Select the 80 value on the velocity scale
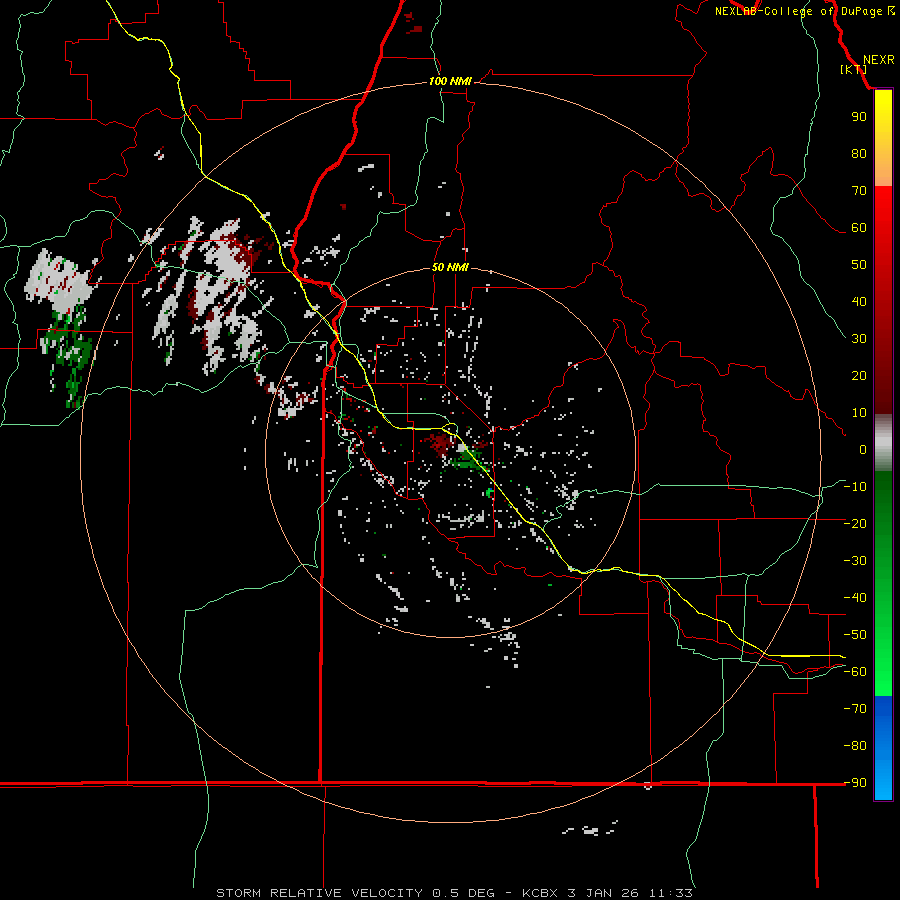This screenshot has width=900, height=900. (859, 154)
